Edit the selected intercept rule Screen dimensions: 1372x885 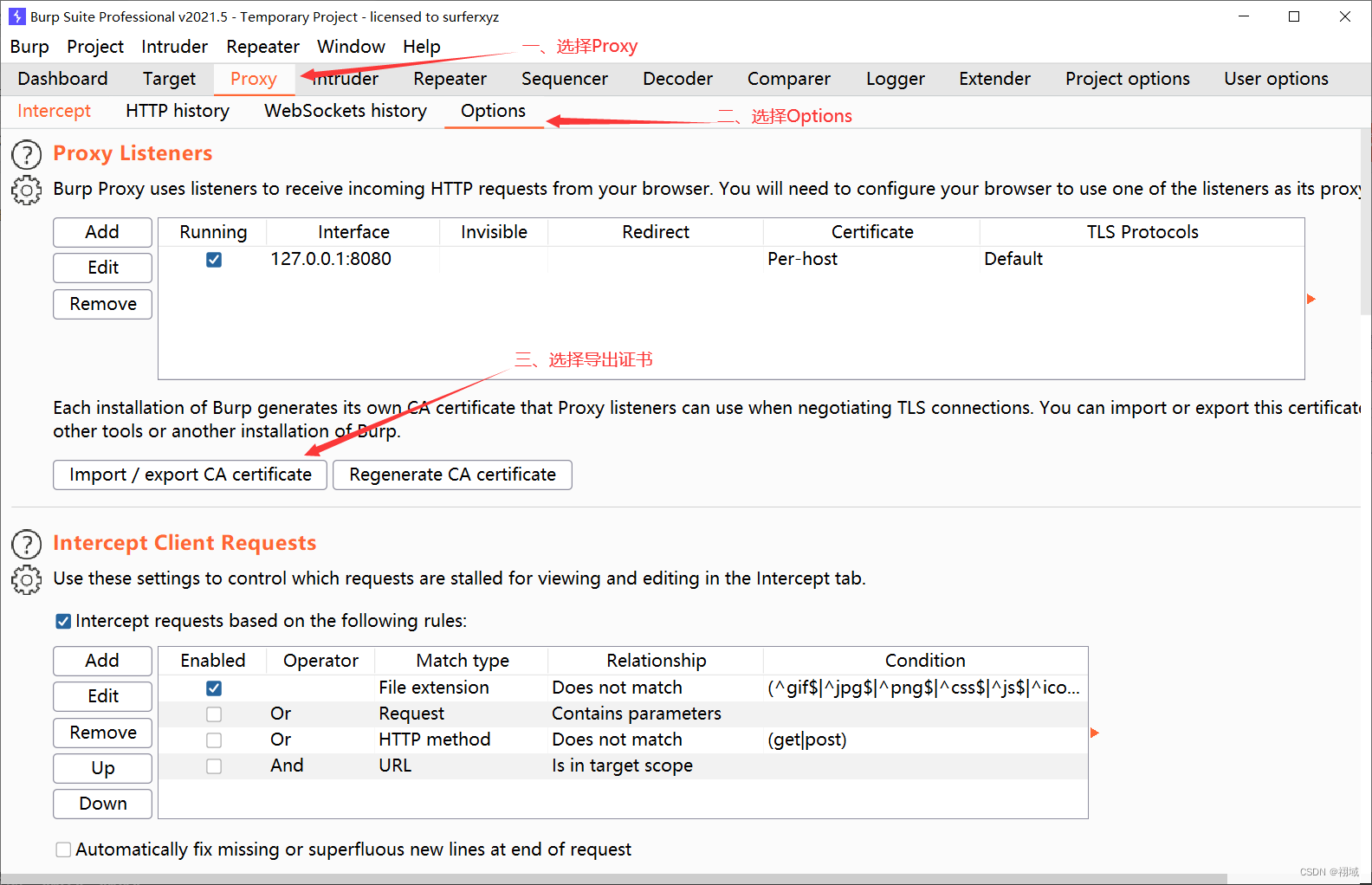102,696
